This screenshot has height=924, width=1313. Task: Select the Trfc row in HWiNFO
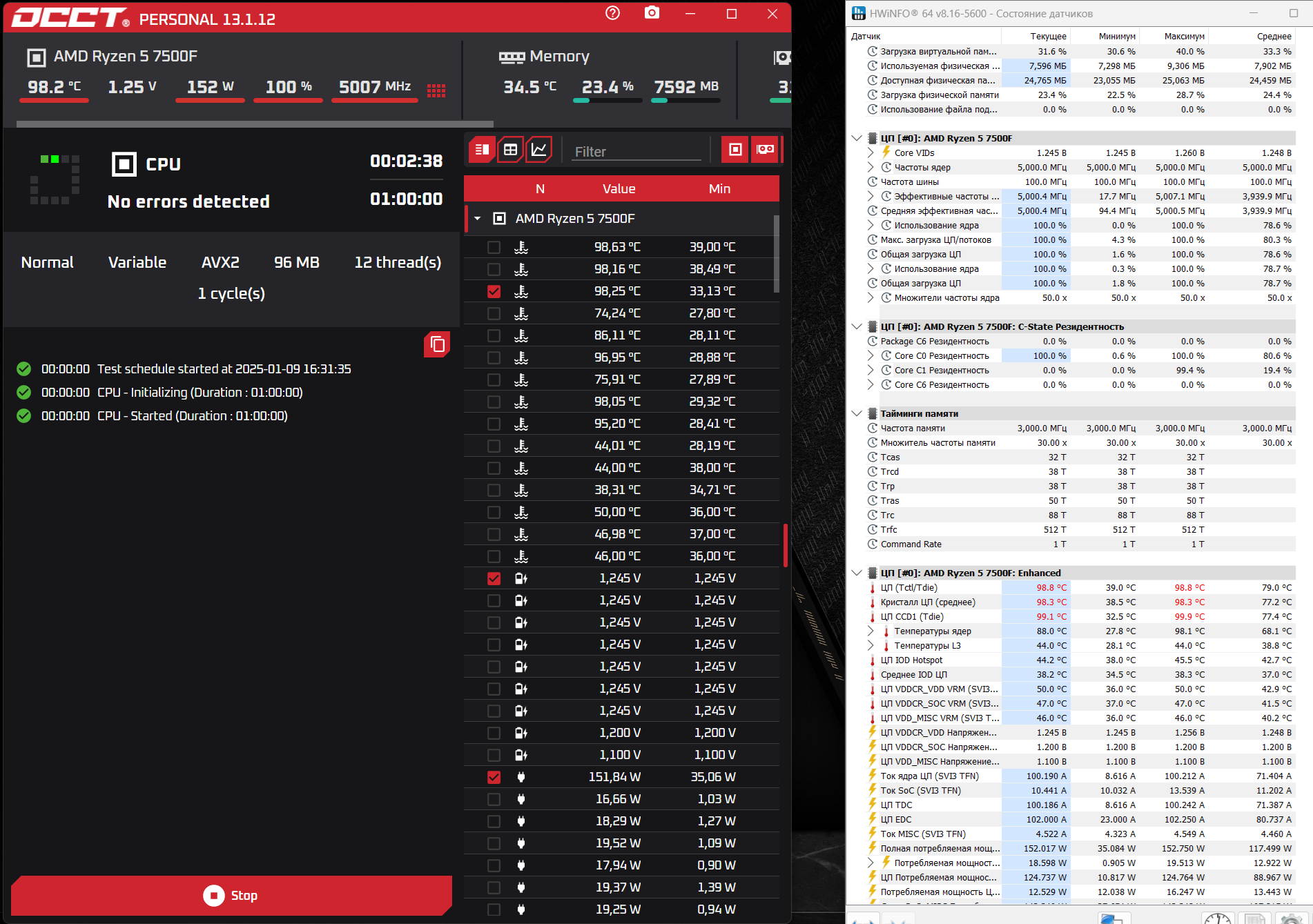(1079, 529)
